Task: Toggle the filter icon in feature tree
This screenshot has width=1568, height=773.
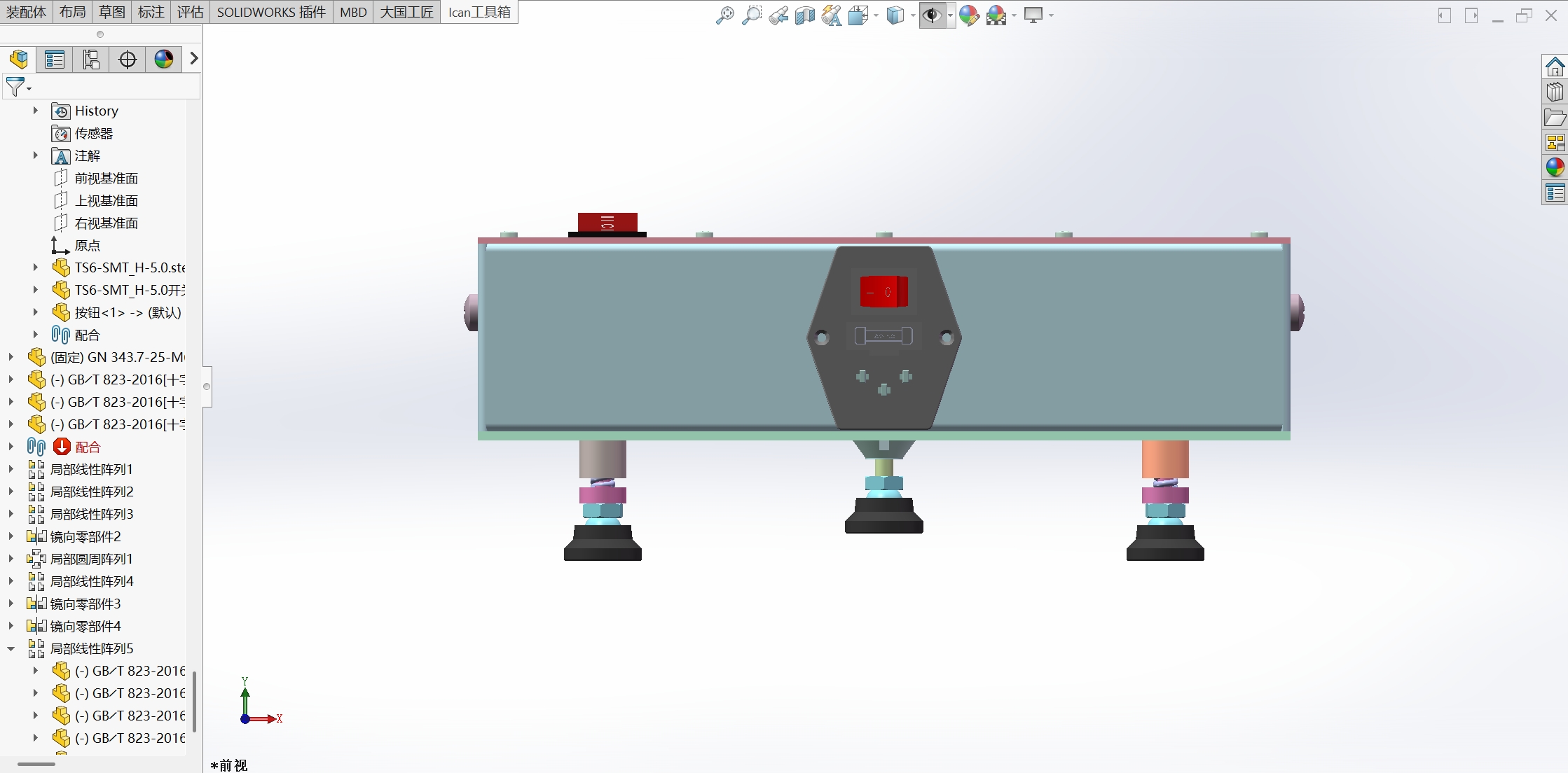Action: tap(13, 88)
